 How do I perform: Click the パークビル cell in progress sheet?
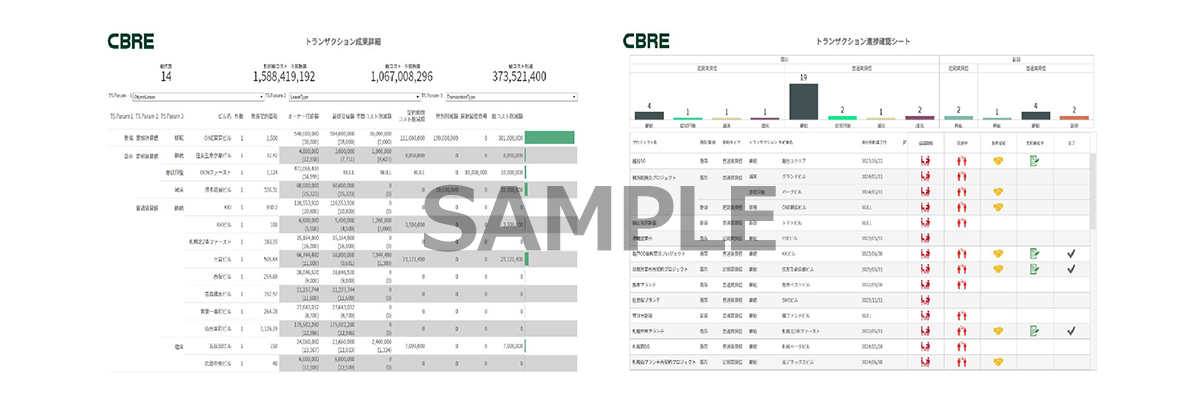pos(792,191)
